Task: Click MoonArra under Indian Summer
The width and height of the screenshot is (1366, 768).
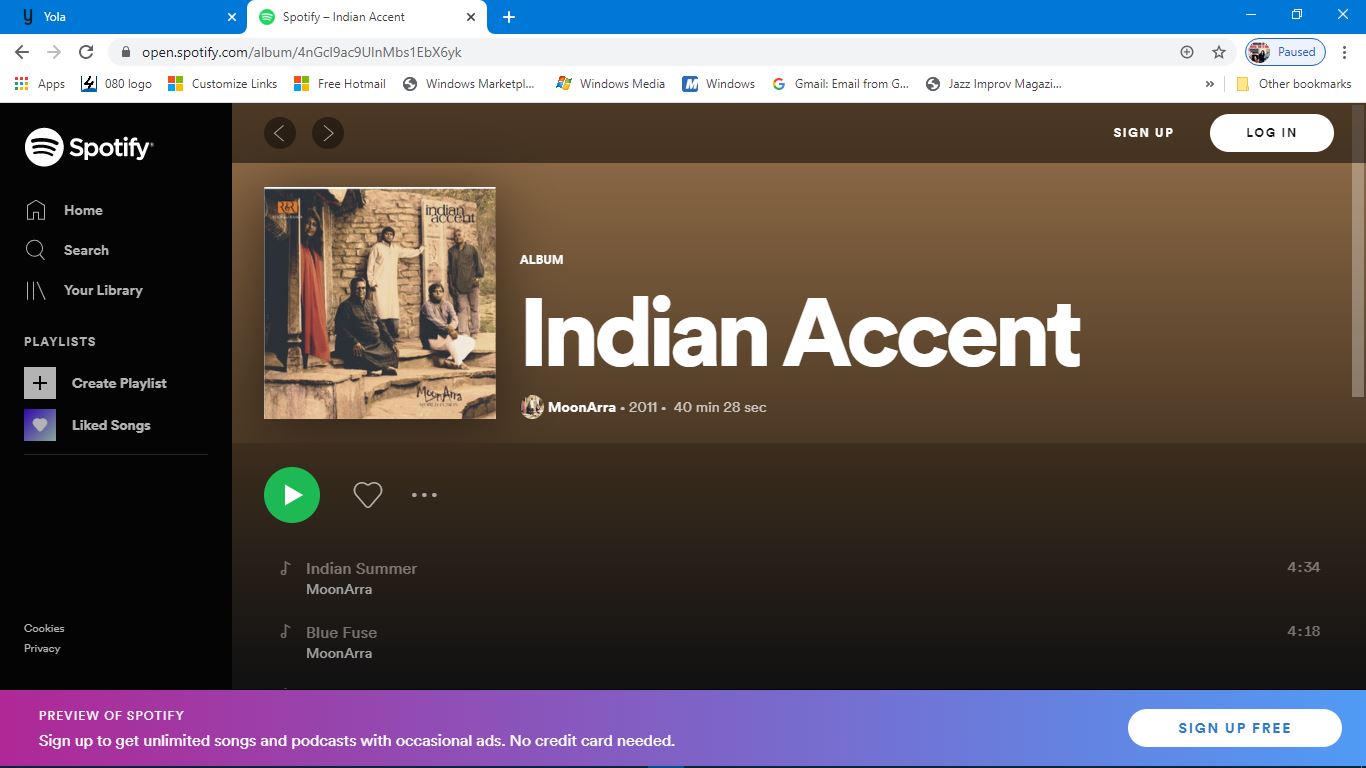Action: 339,589
